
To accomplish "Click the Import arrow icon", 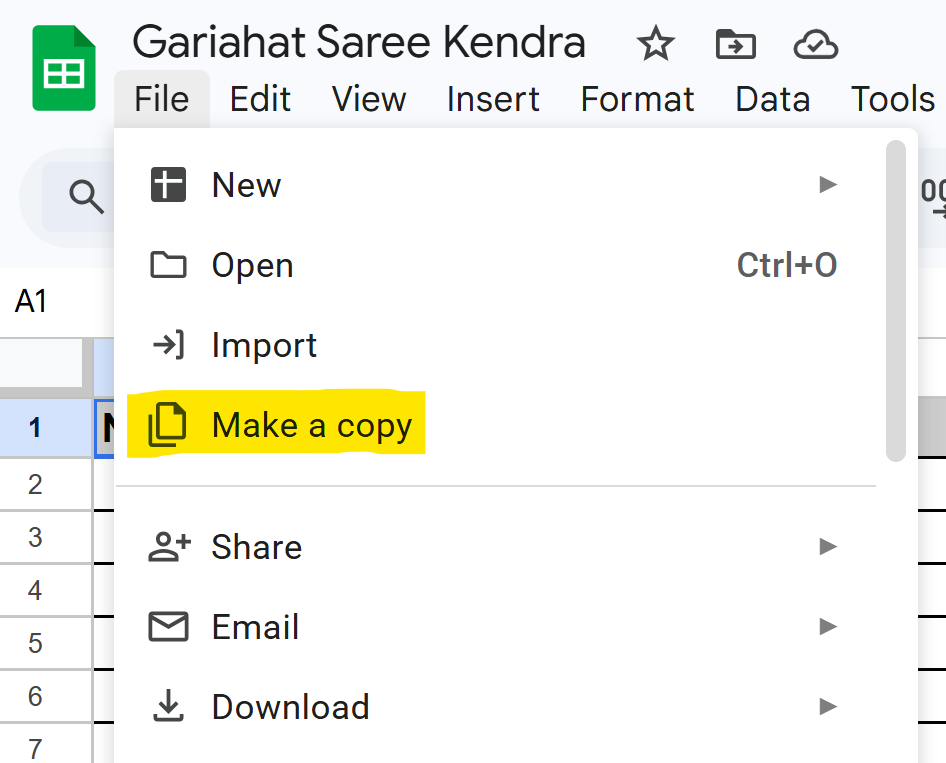I will click(x=168, y=345).
